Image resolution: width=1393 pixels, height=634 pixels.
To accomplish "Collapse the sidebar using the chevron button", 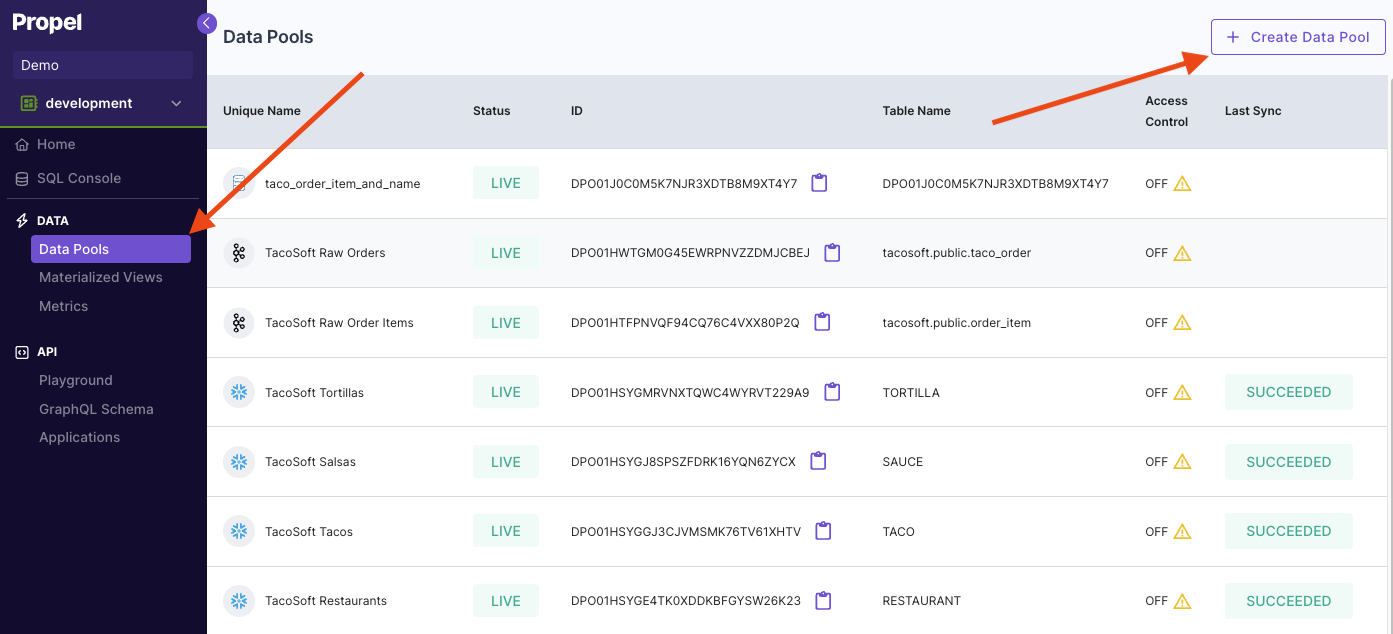I will click(207, 23).
